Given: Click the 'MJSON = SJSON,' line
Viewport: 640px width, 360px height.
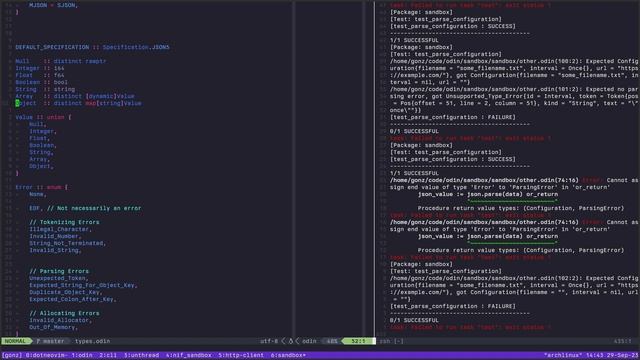Looking at the screenshot, I should click(53, 5).
